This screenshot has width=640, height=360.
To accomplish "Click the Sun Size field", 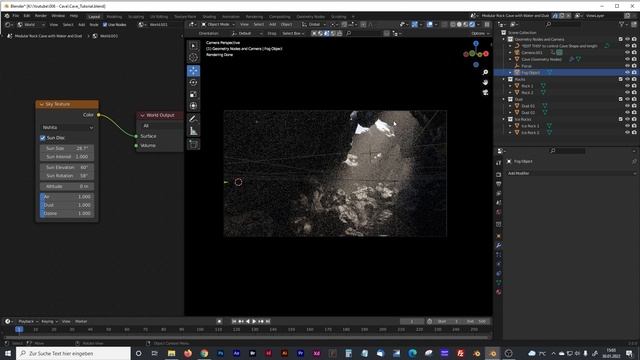I will 67,148.
